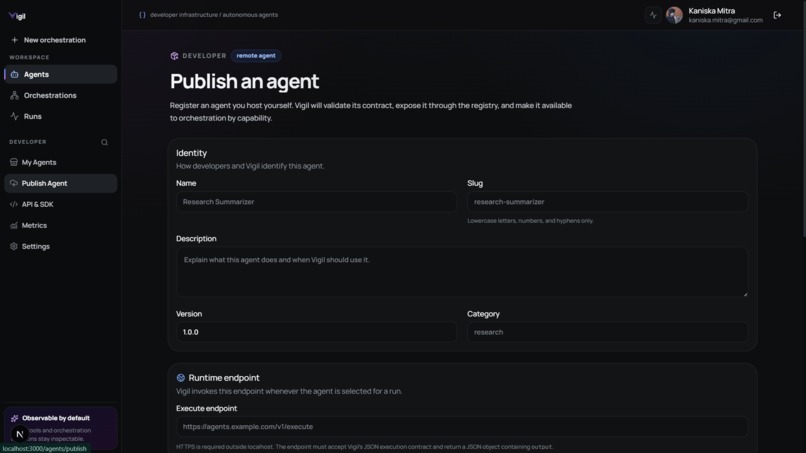Click the sign-out icon at top right
The image size is (806, 453).
[x=777, y=15]
